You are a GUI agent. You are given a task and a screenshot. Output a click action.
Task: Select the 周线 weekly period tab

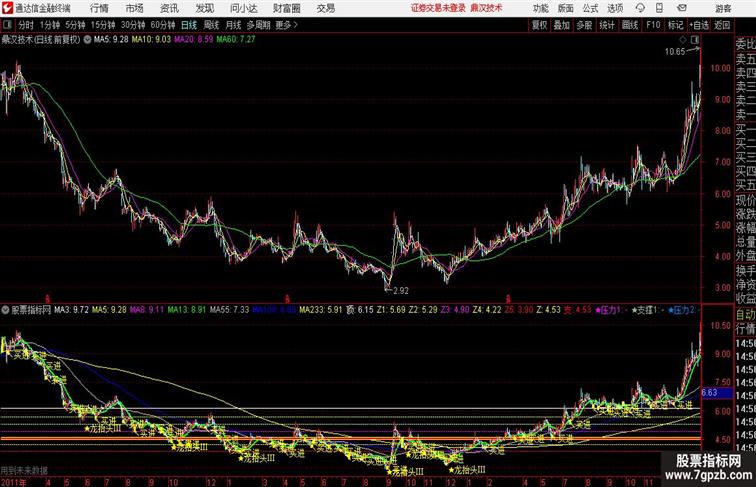211,25
